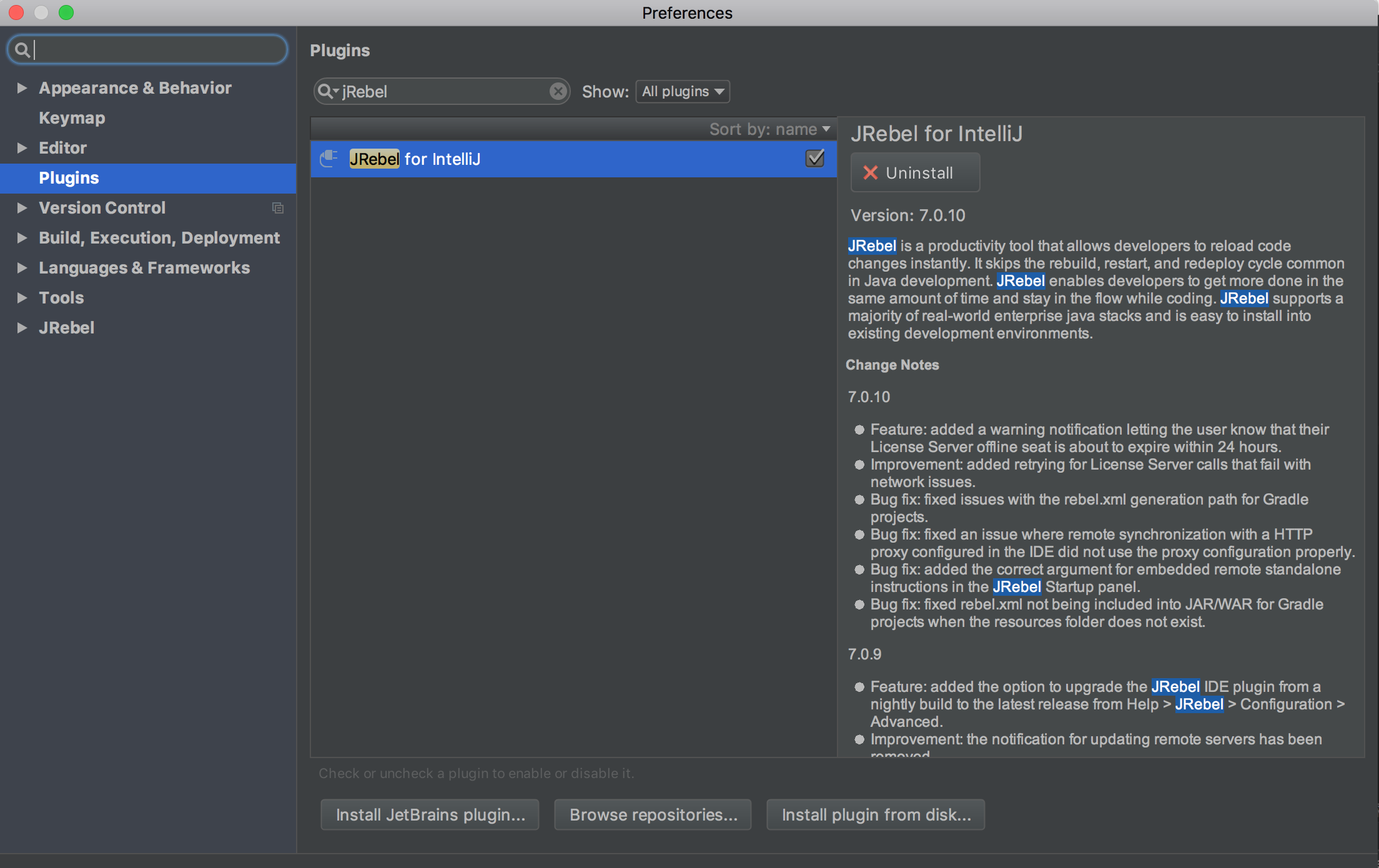Screen dimensions: 1379x868
Task: Click the 7.0.10 change notes heading
Action: coord(869,397)
